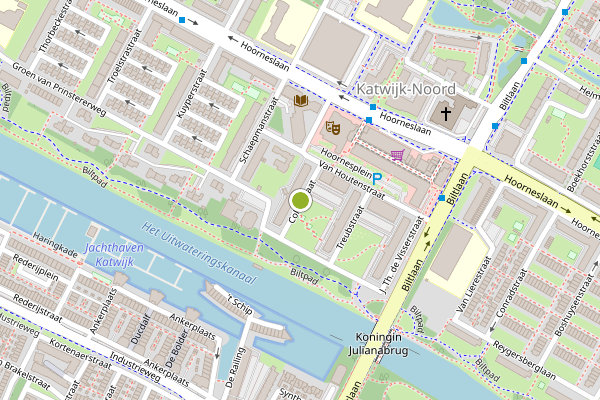This screenshot has width=600, height=400.
Task: Click the Rederijstraat street label
Action: pos(37,308)
